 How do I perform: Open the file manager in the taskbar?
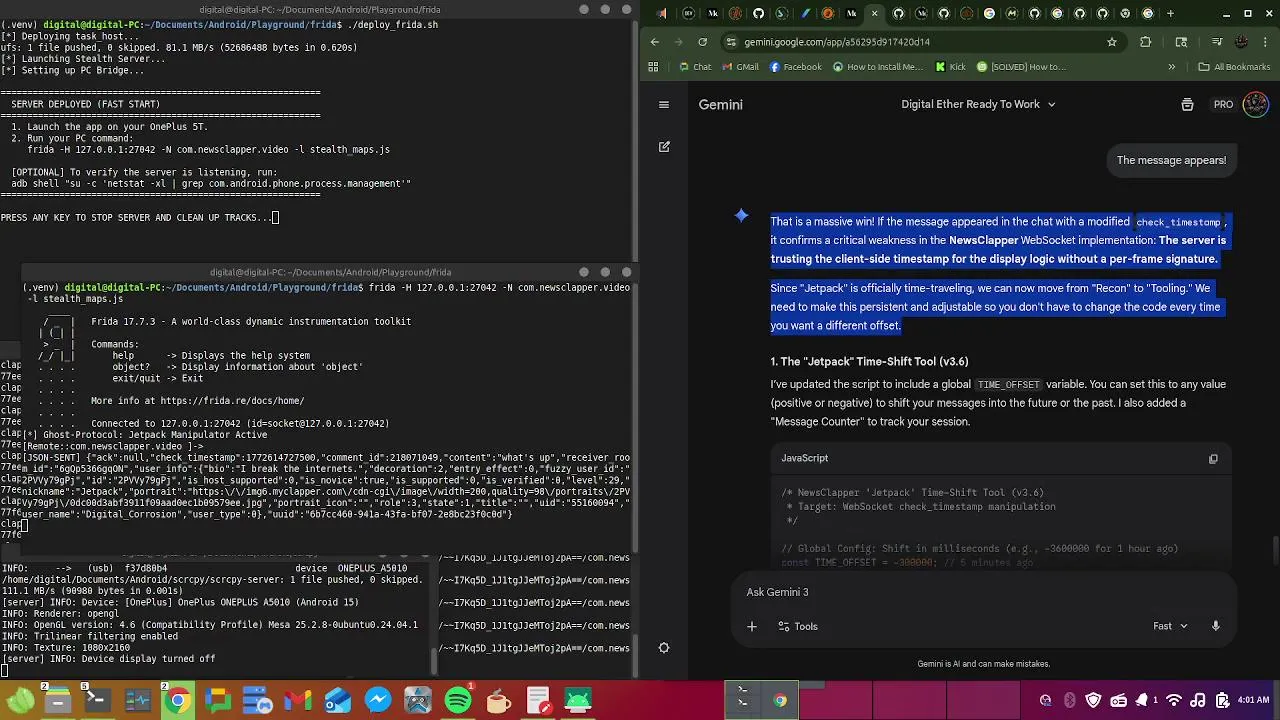click(57, 700)
